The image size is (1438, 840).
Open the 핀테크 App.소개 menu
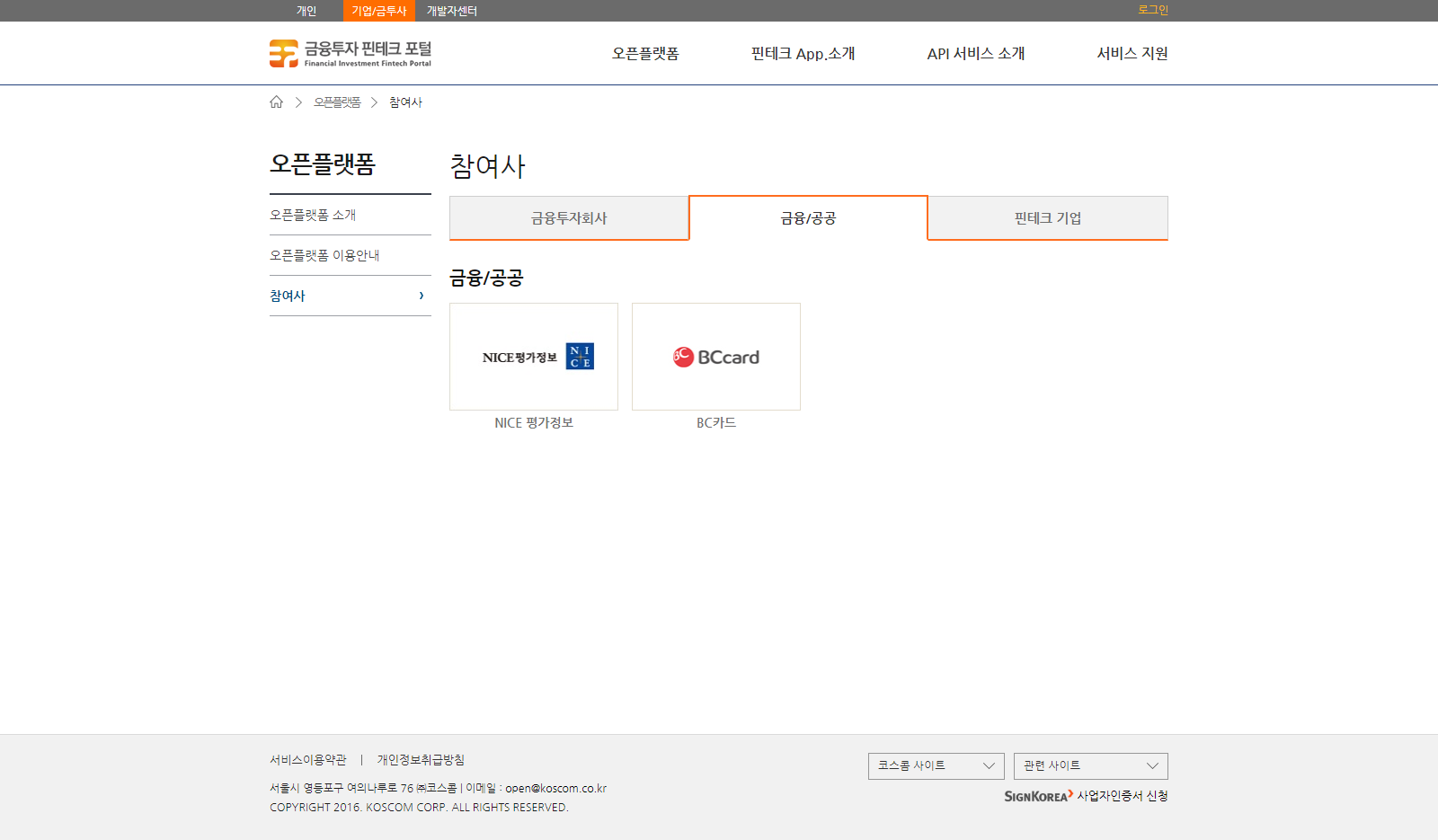tap(803, 54)
